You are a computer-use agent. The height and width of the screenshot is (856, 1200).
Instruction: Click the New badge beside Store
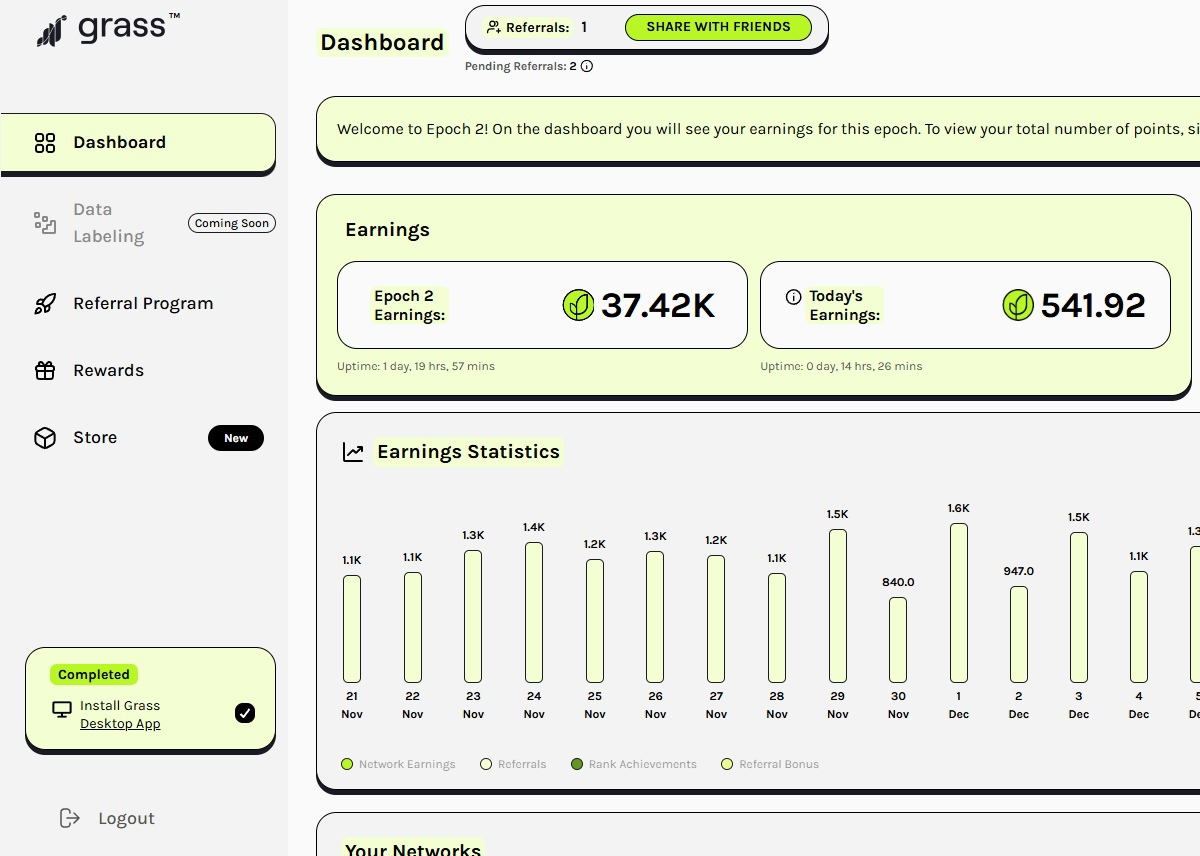(x=236, y=438)
